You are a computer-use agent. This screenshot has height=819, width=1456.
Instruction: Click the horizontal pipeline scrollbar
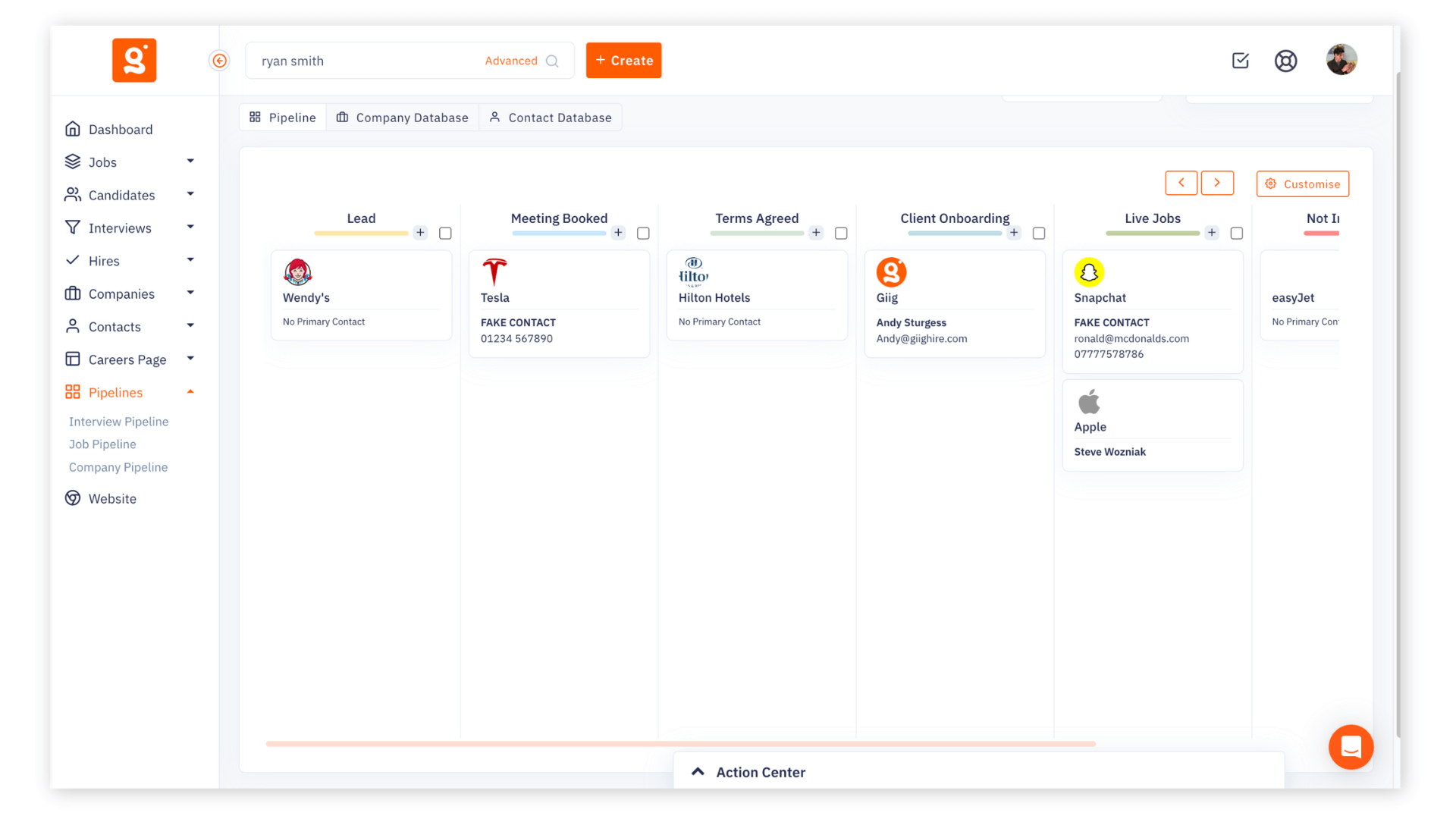coord(680,744)
